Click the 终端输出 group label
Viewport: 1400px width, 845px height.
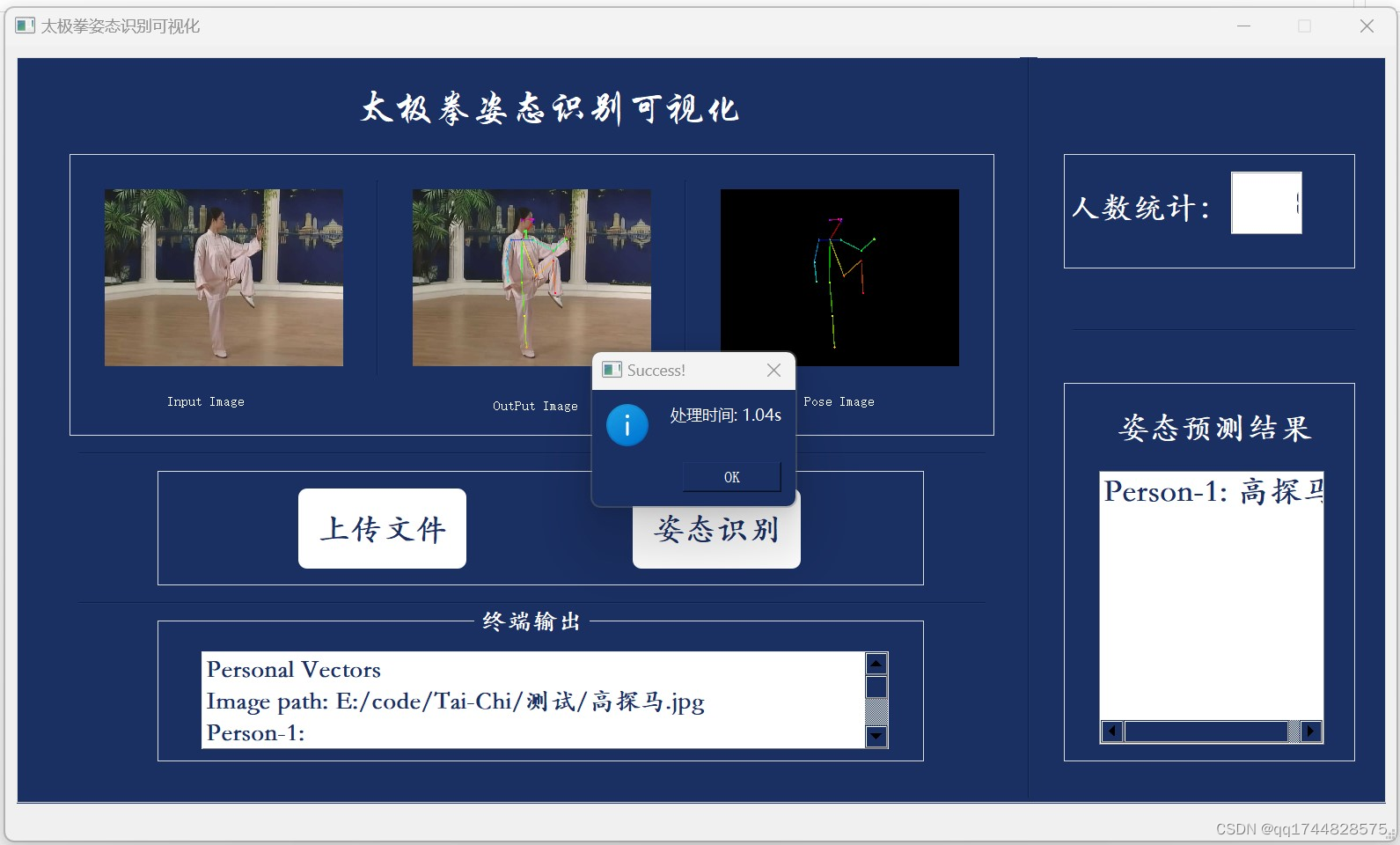[531, 621]
